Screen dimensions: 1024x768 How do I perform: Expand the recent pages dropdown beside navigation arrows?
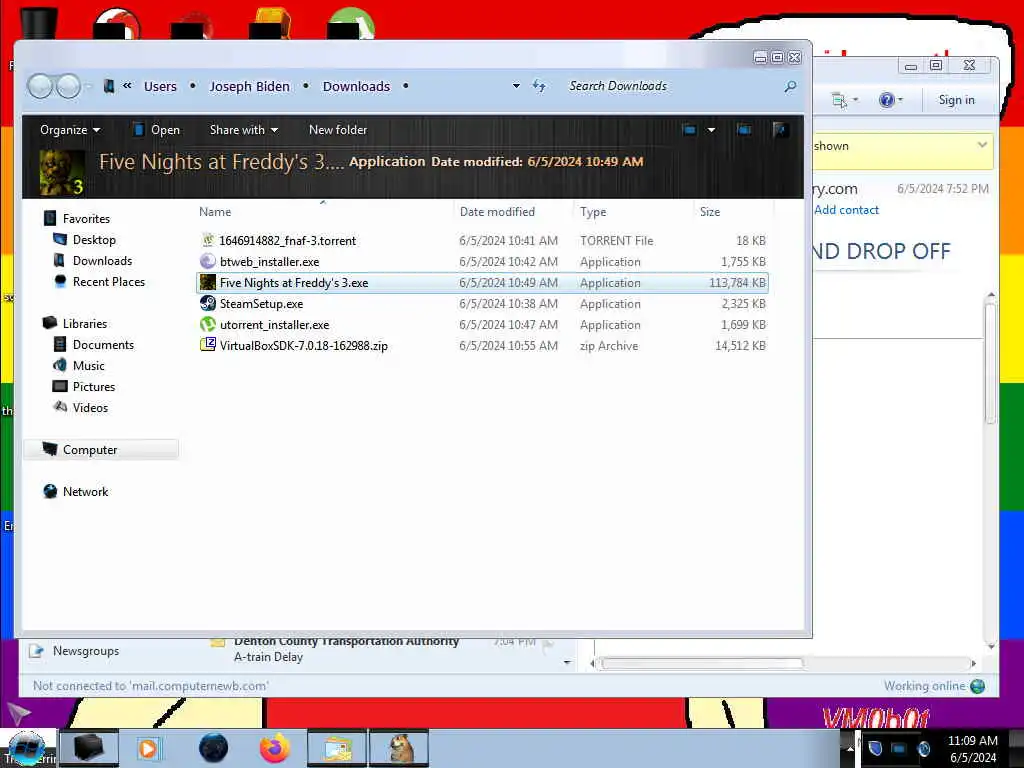point(88,86)
